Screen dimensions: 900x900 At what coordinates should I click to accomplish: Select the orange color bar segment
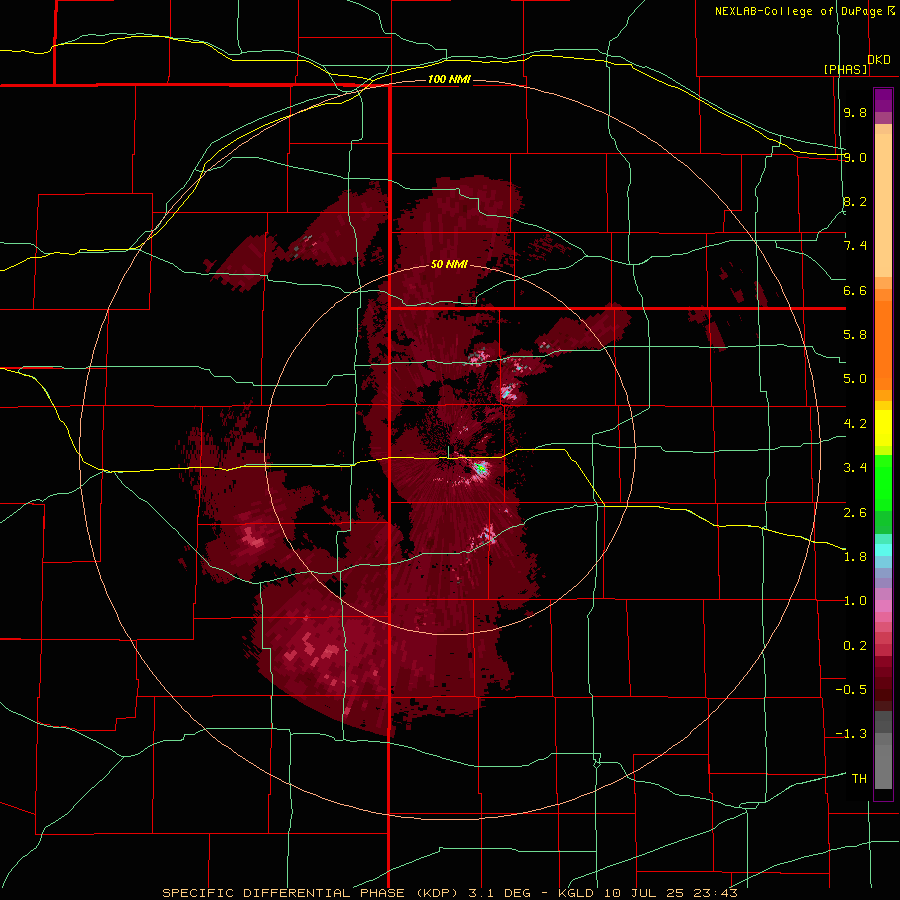pos(883,346)
